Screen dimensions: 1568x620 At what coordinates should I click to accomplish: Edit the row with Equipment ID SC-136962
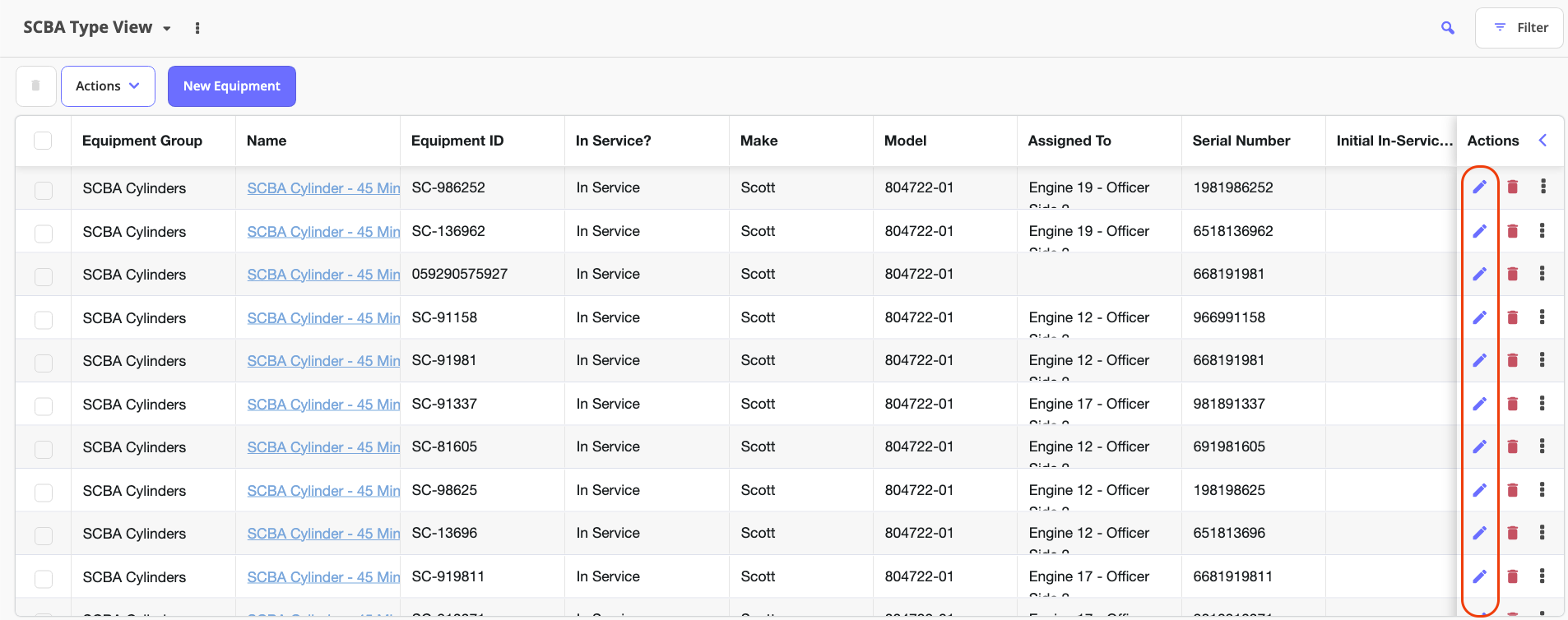pyautogui.click(x=1479, y=231)
